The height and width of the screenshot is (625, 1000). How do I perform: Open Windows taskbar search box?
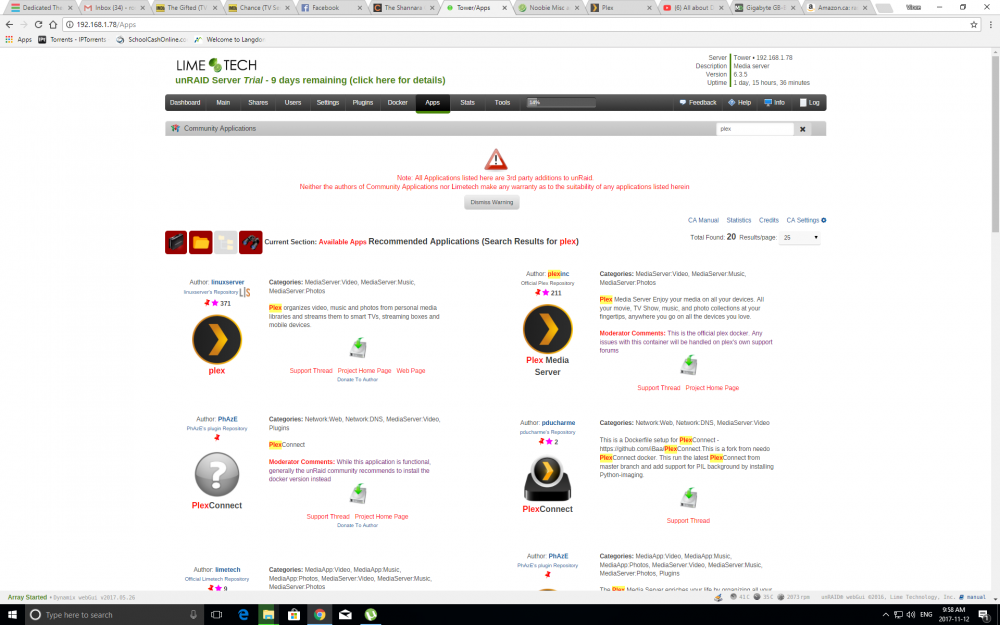coord(114,615)
